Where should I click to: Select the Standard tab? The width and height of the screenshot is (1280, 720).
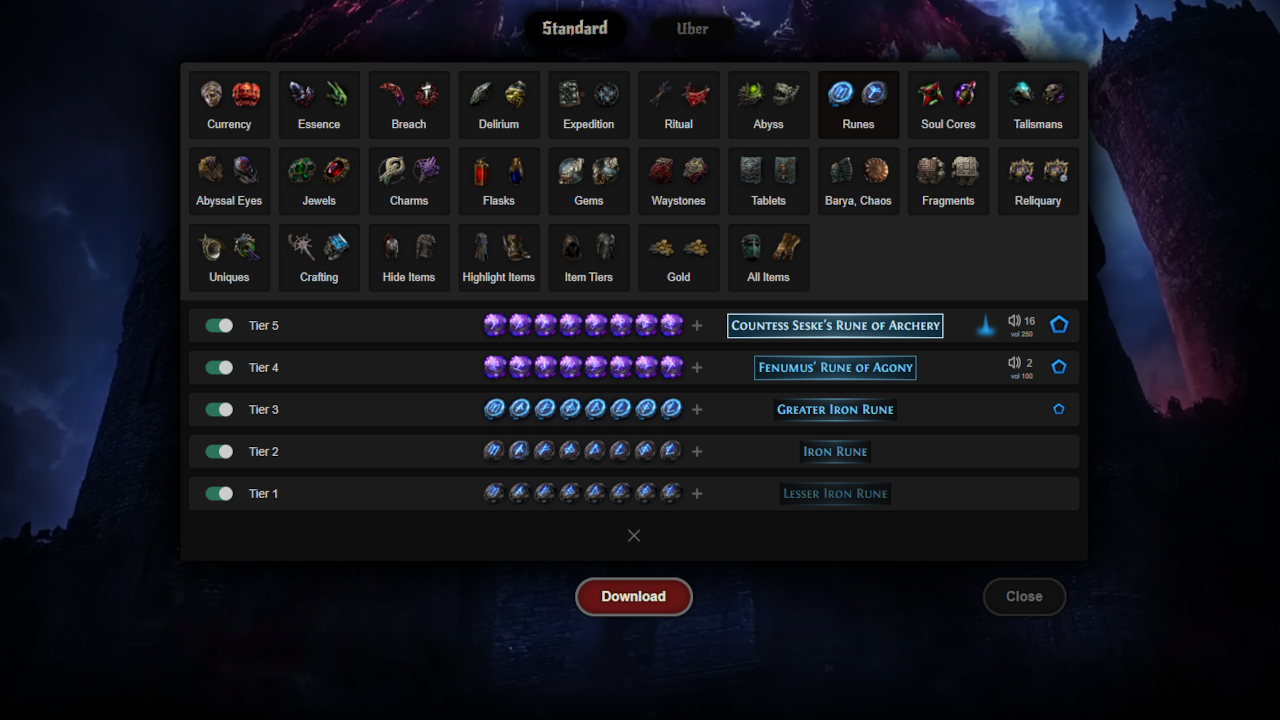575,28
